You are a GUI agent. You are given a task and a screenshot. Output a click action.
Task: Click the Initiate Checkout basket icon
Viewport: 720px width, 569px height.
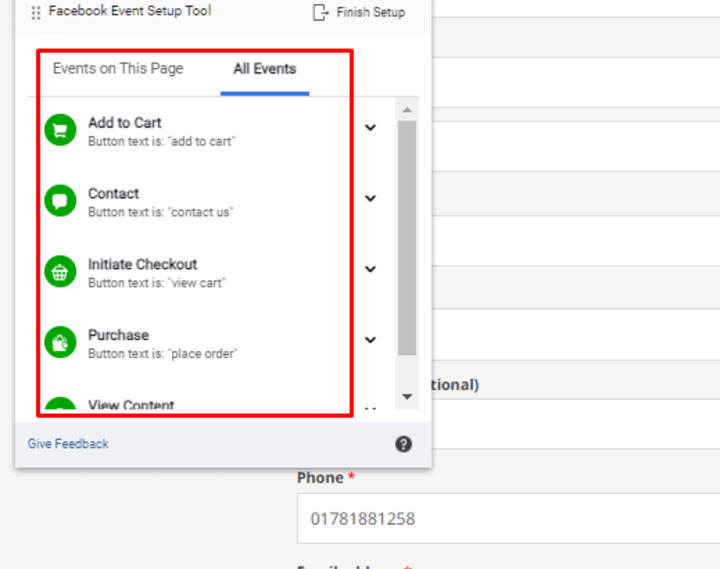pos(60,271)
